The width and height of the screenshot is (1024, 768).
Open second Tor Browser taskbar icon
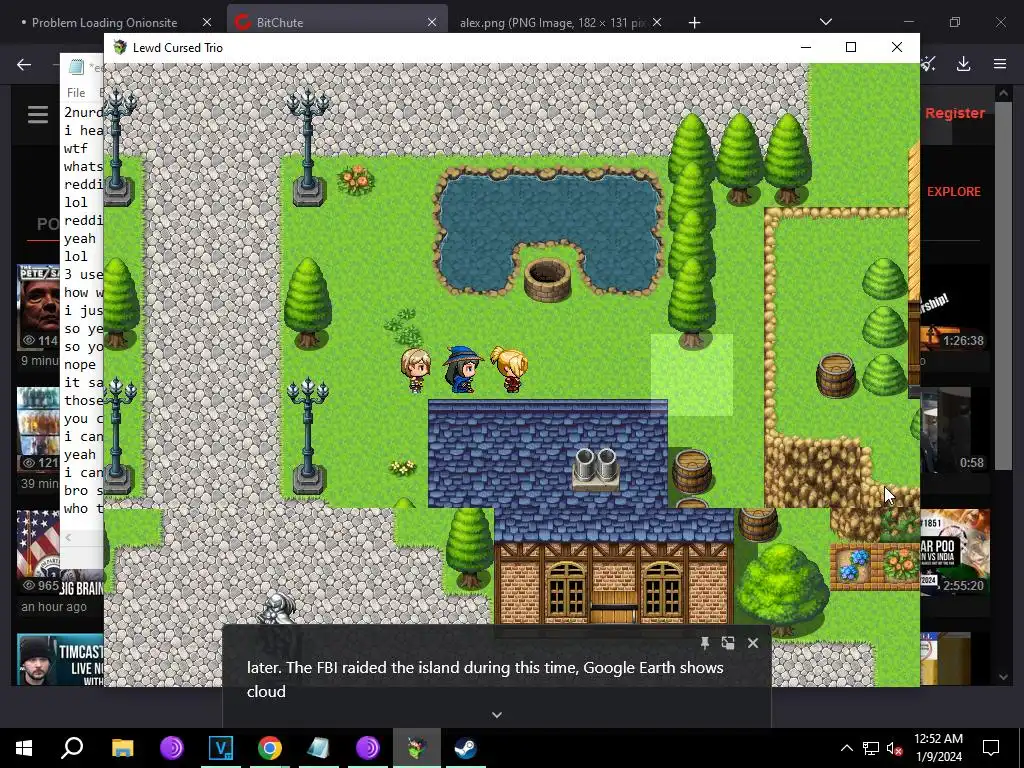(x=368, y=748)
